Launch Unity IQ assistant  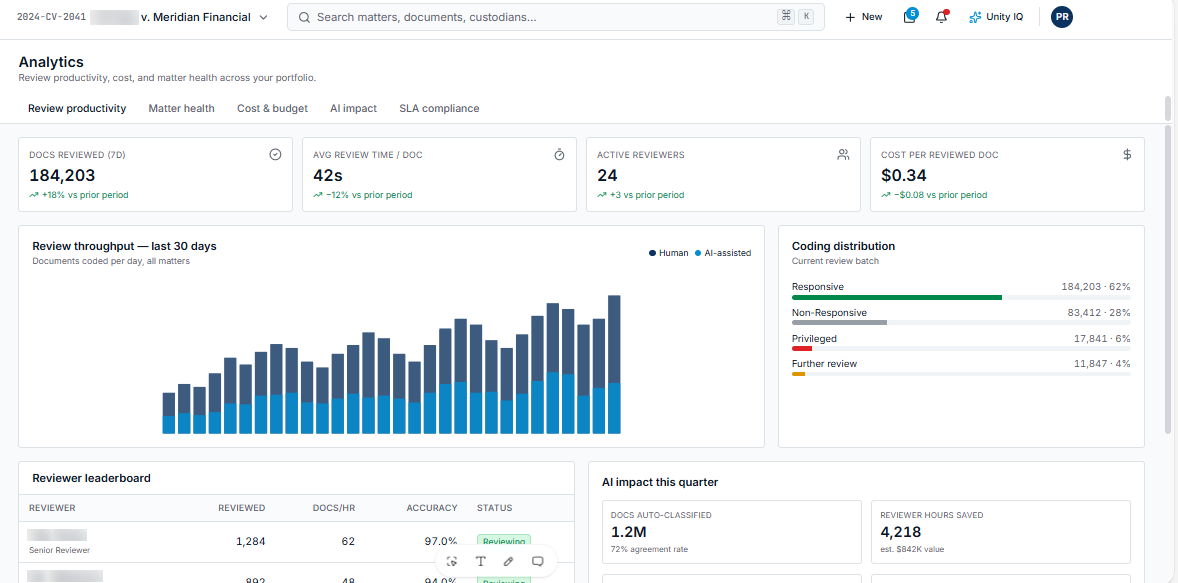[996, 17]
